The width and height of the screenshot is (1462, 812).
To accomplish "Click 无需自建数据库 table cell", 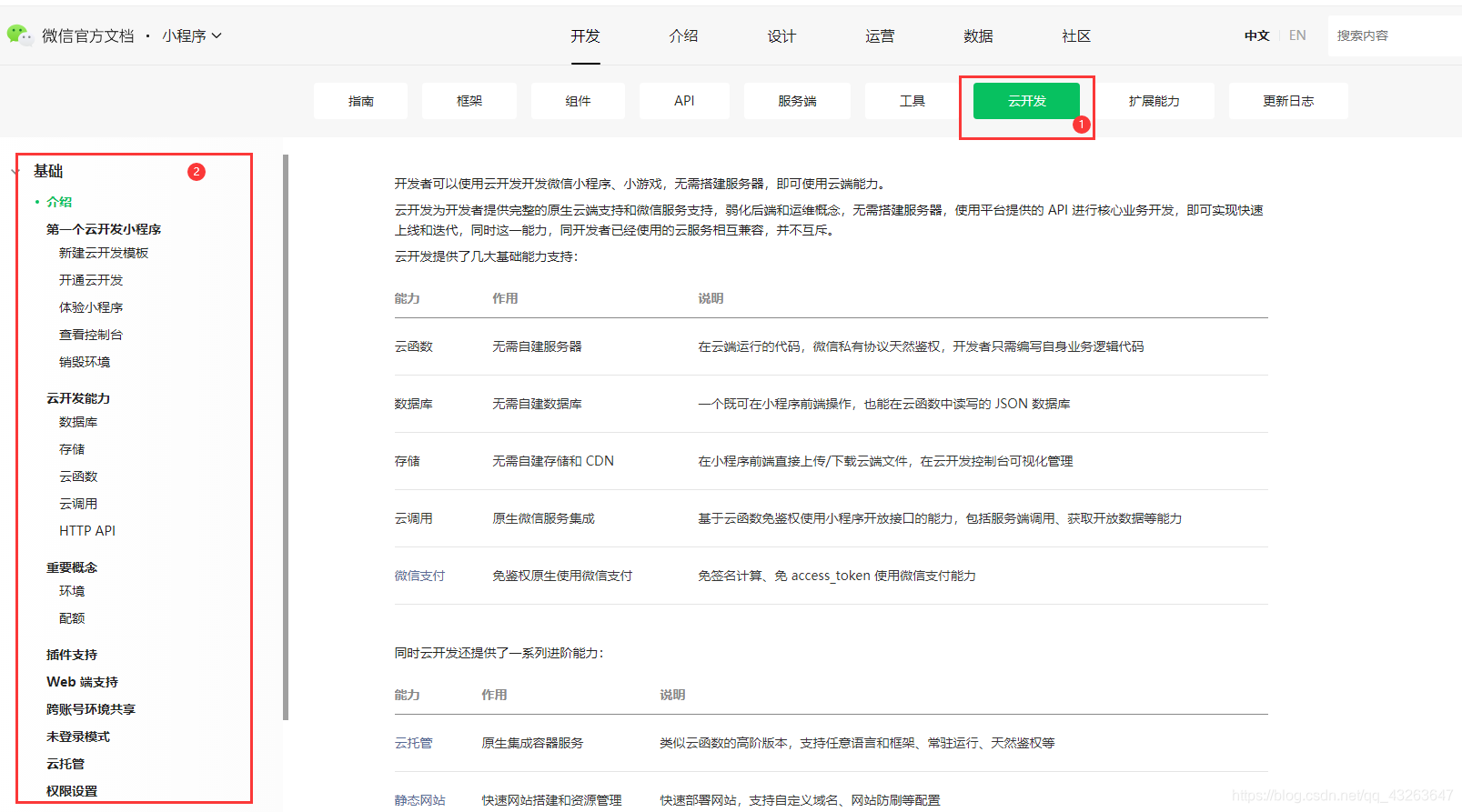I will 537,404.
